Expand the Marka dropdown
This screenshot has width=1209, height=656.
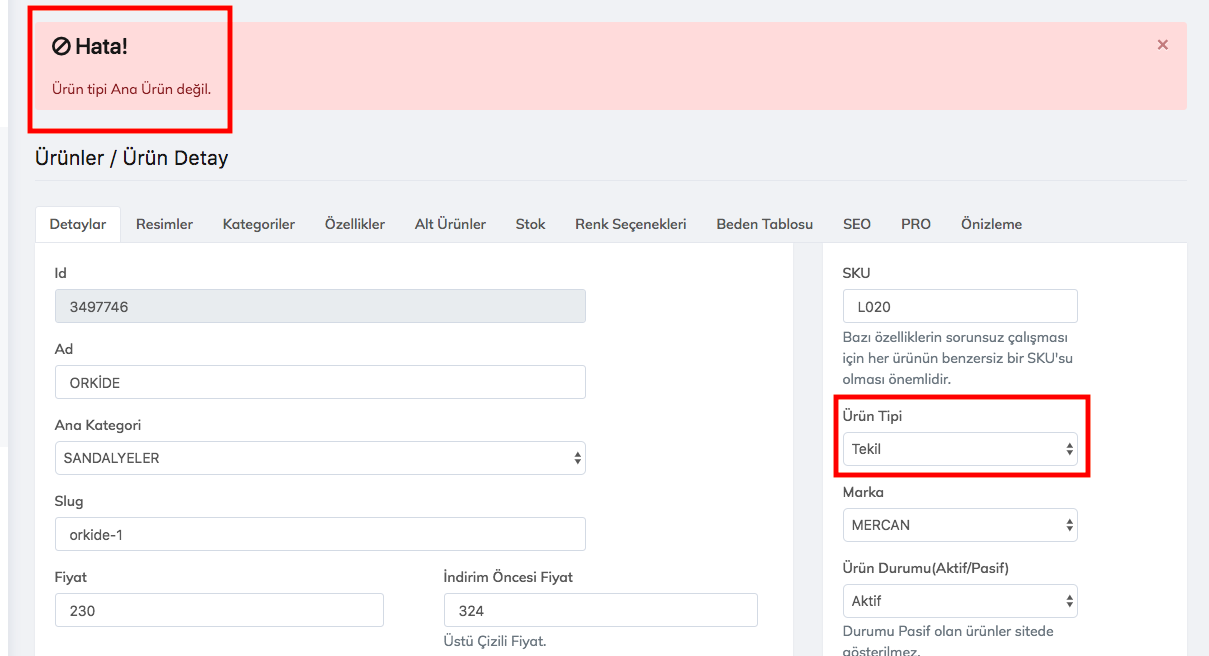click(x=960, y=525)
